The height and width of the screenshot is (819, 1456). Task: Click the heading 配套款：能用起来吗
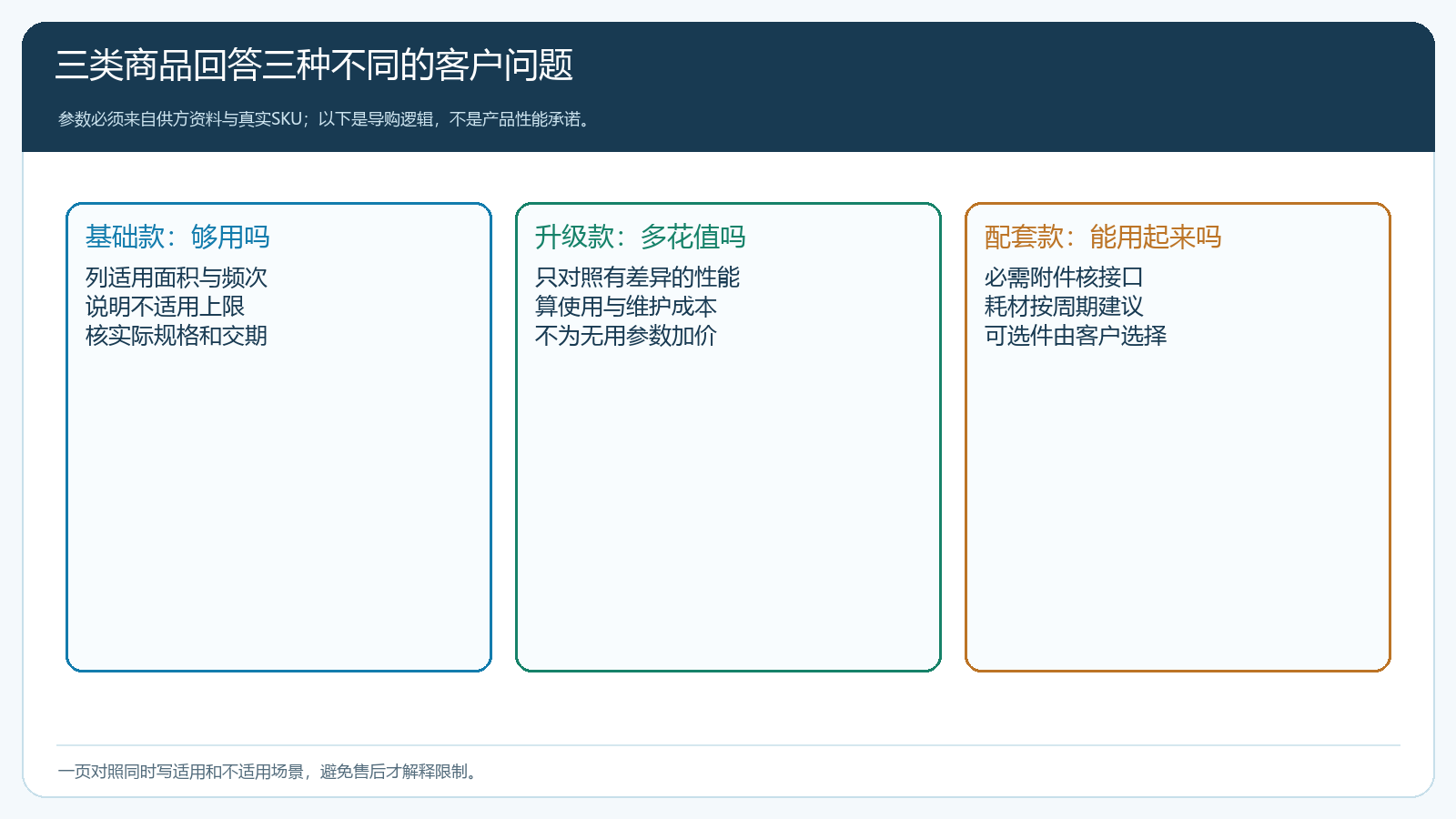[1103, 237]
